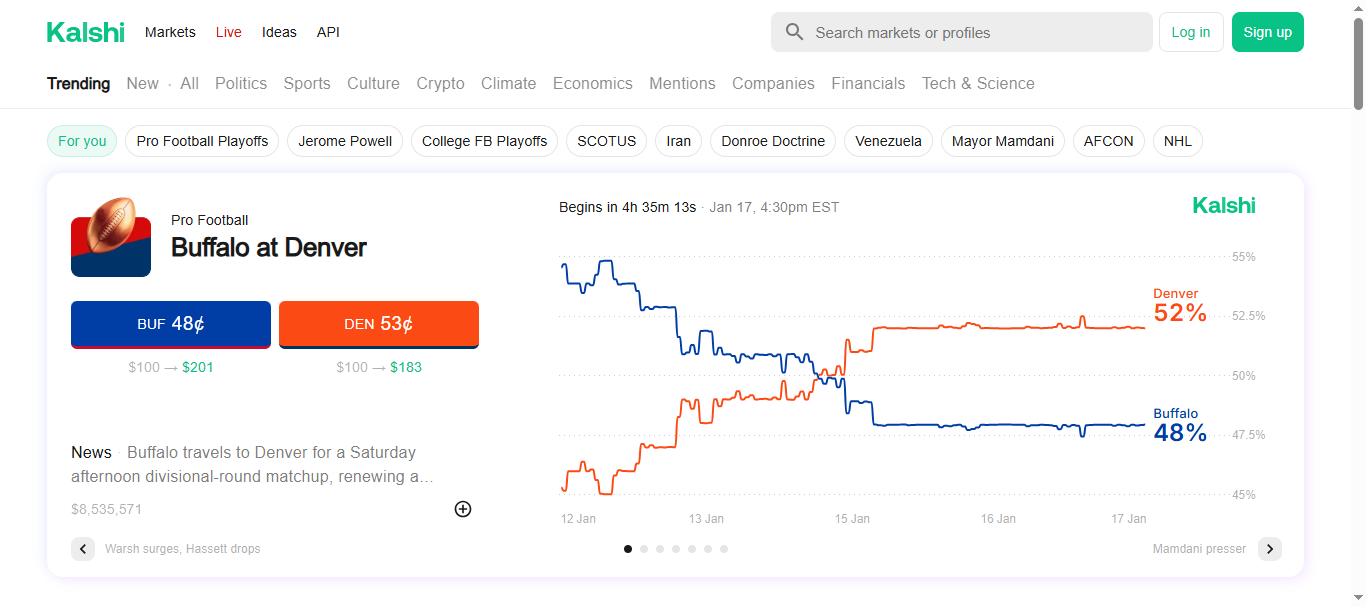Click the Log in button

[1190, 32]
